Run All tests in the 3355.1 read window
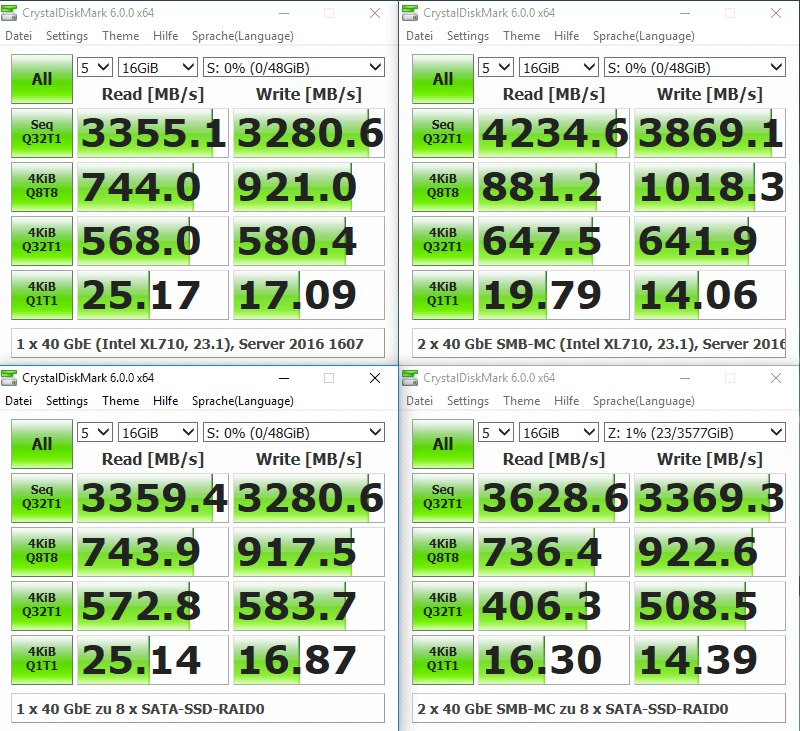800x731 pixels. (x=42, y=79)
